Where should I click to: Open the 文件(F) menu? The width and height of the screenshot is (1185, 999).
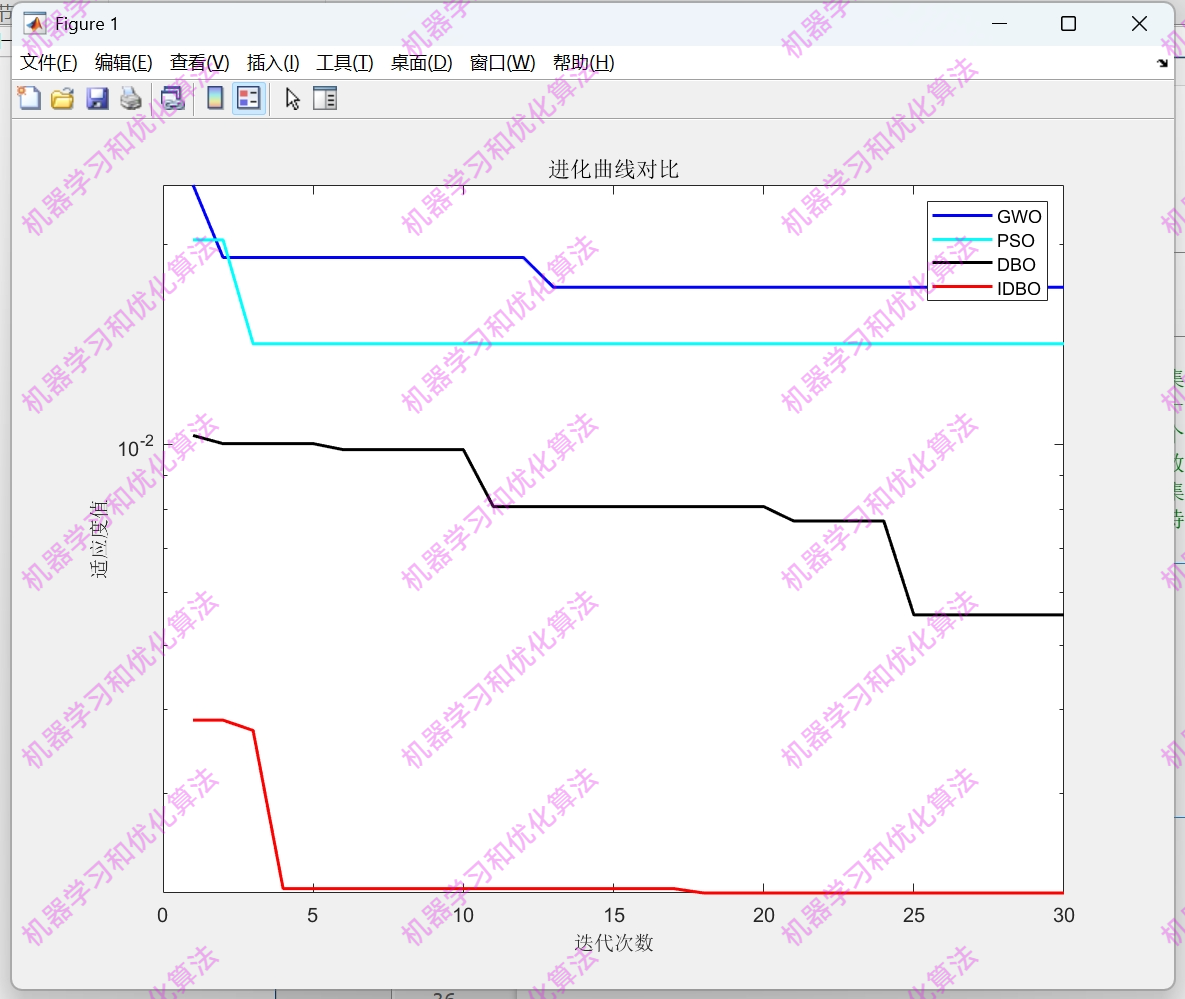(48, 63)
